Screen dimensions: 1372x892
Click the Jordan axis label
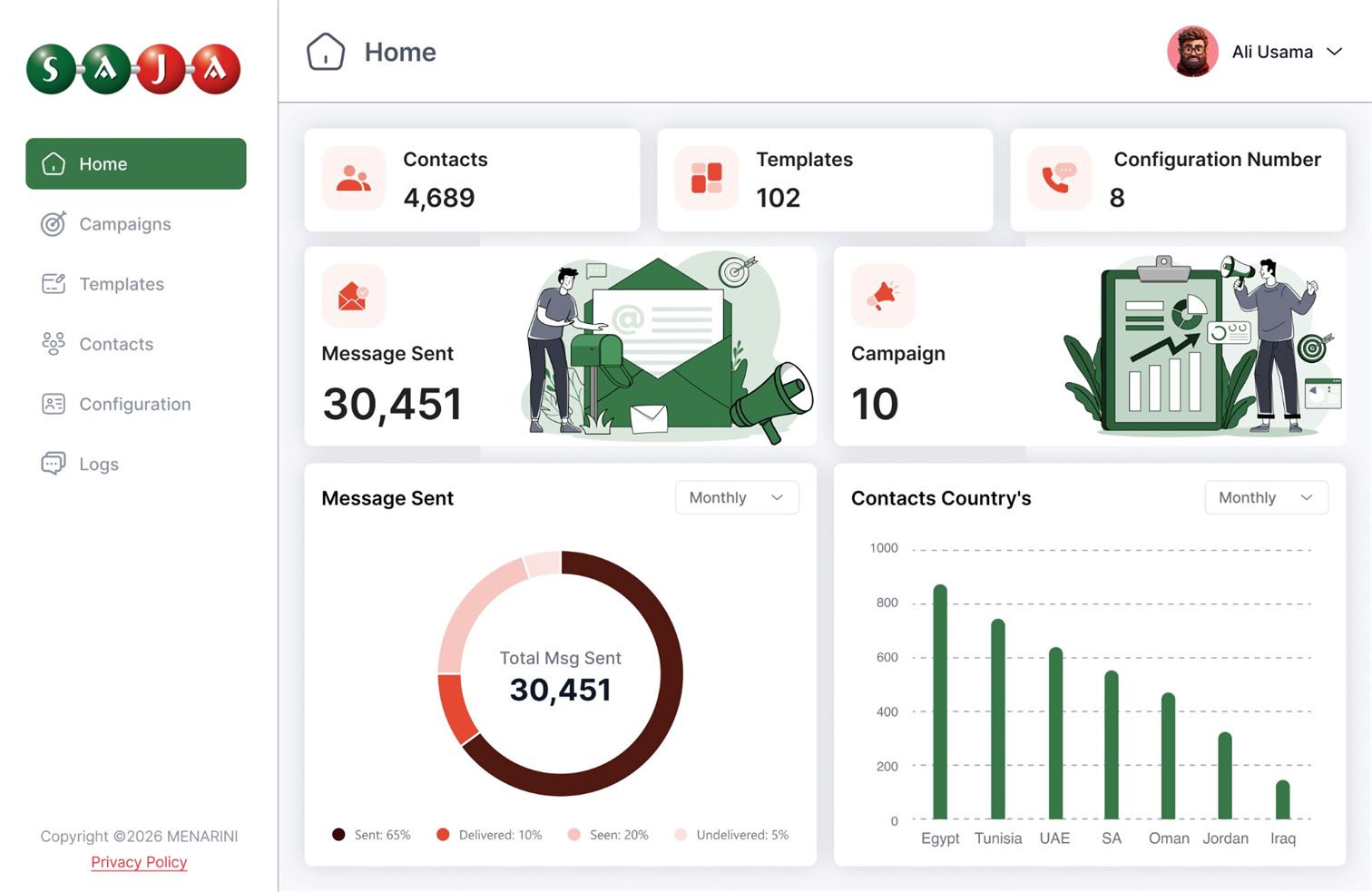(x=1226, y=838)
